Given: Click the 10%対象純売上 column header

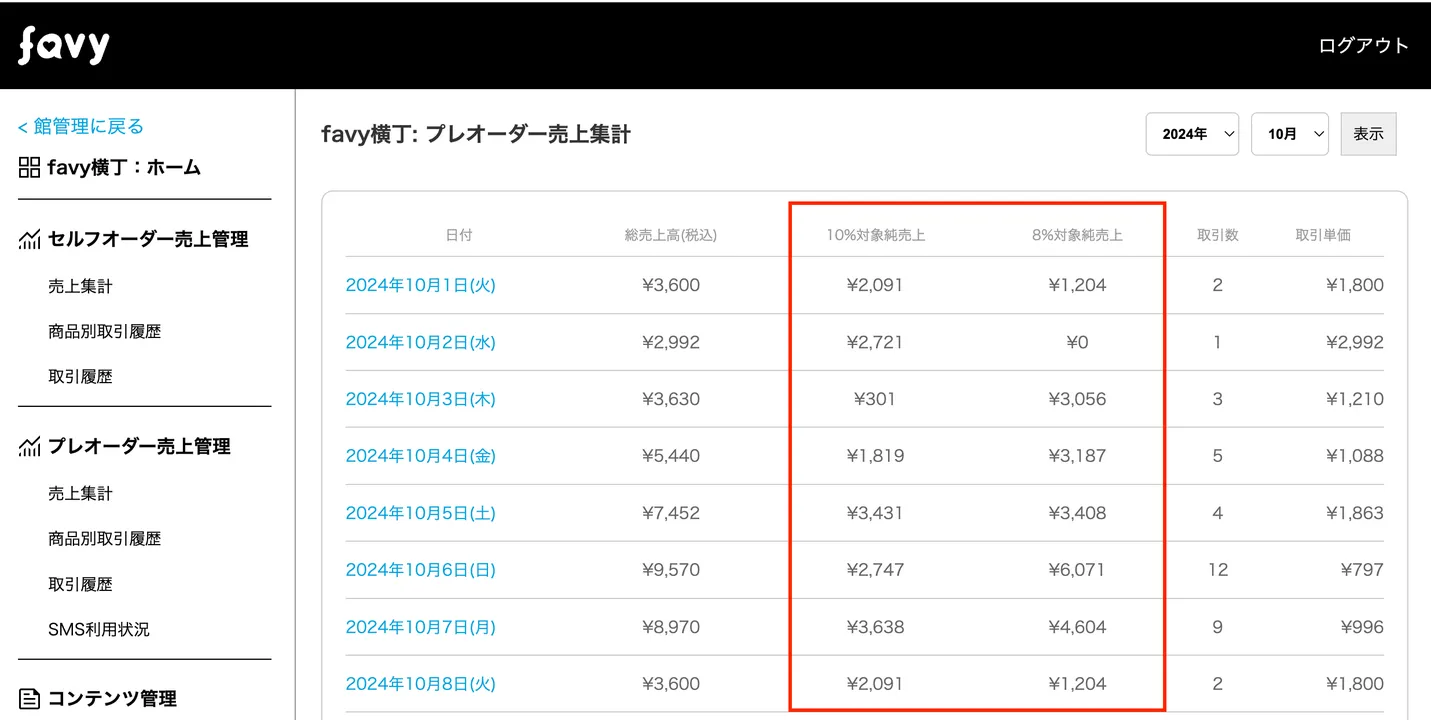Looking at the screenshot, I should pyautogui.click(x=875, y=235).
